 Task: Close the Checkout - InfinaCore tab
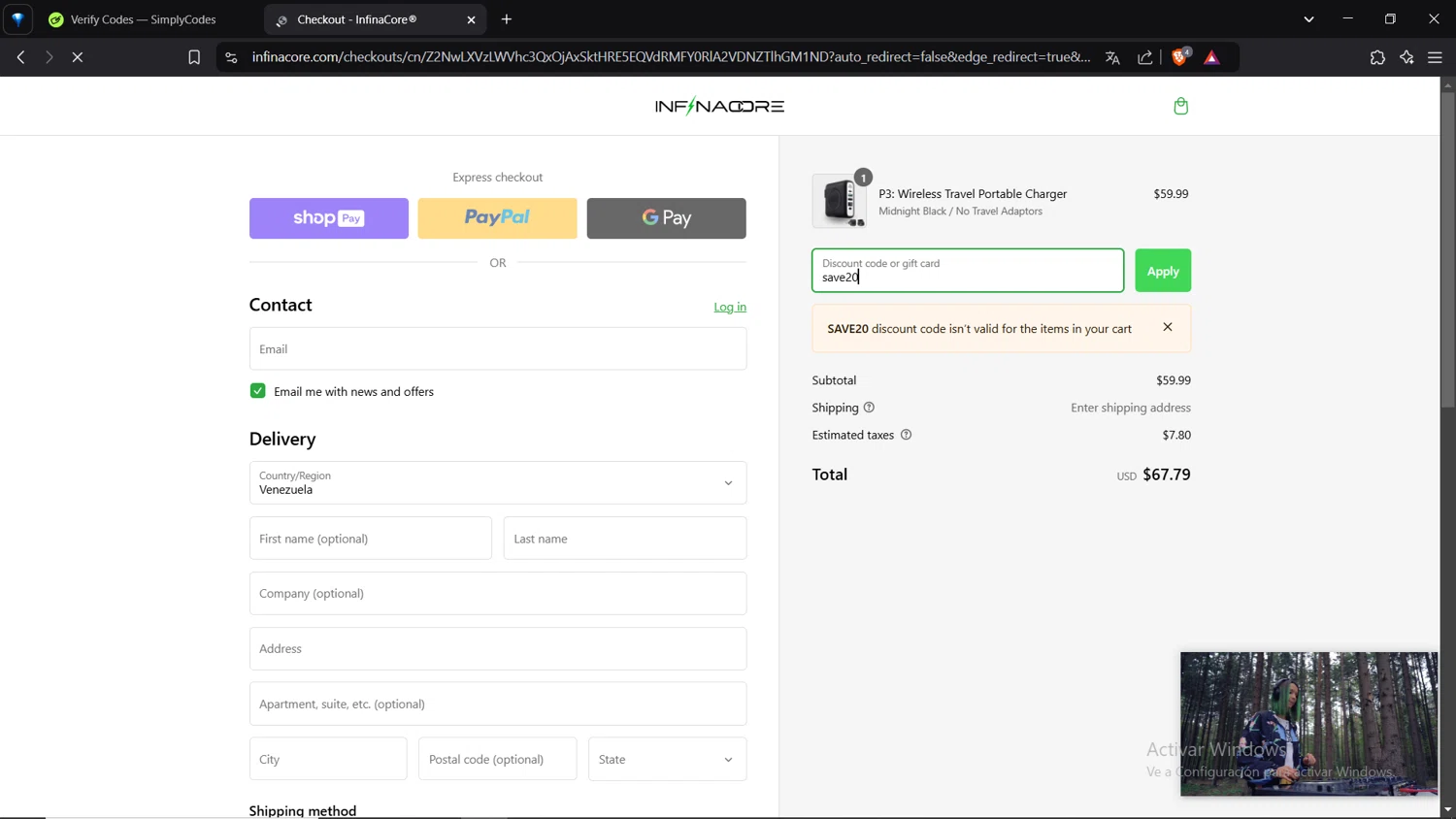[471, 19]
